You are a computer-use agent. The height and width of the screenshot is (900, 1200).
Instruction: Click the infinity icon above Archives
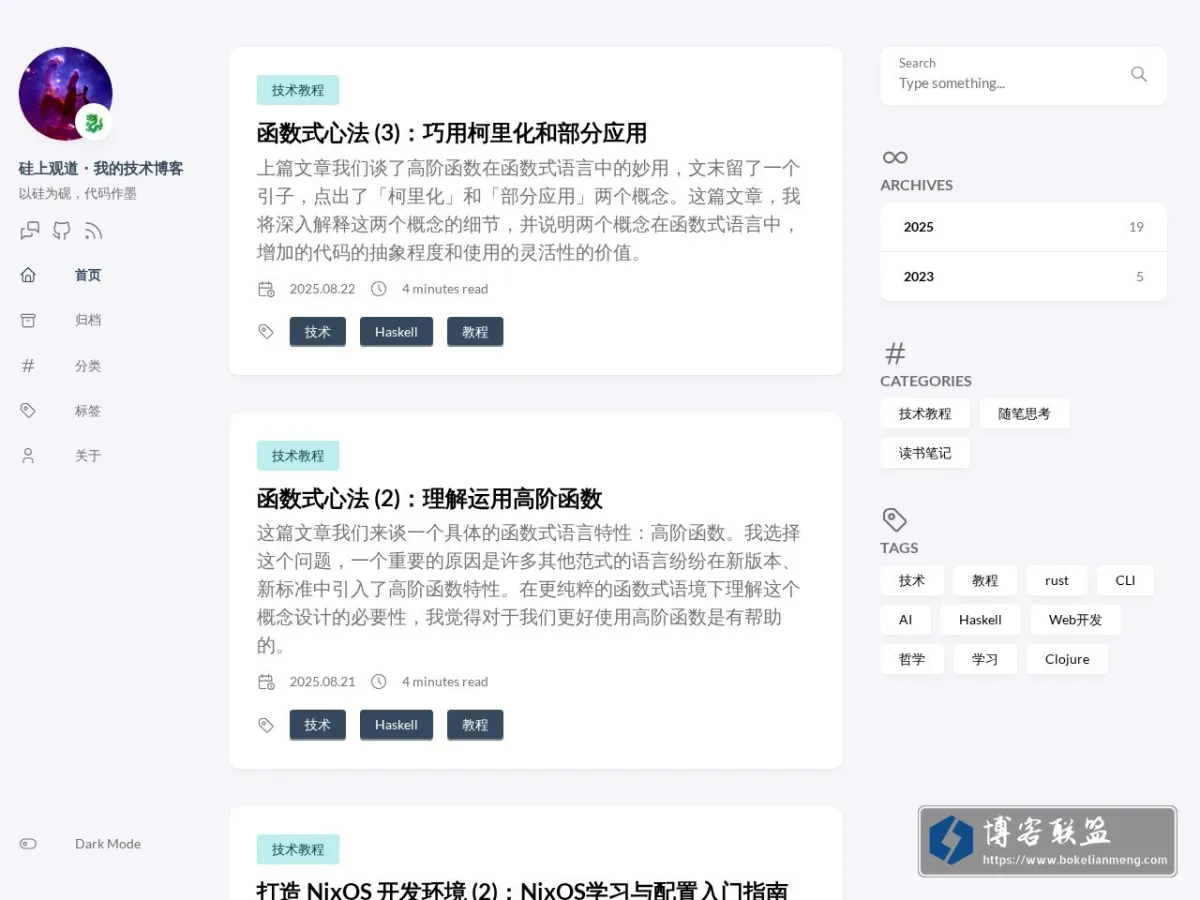point(895,157)
